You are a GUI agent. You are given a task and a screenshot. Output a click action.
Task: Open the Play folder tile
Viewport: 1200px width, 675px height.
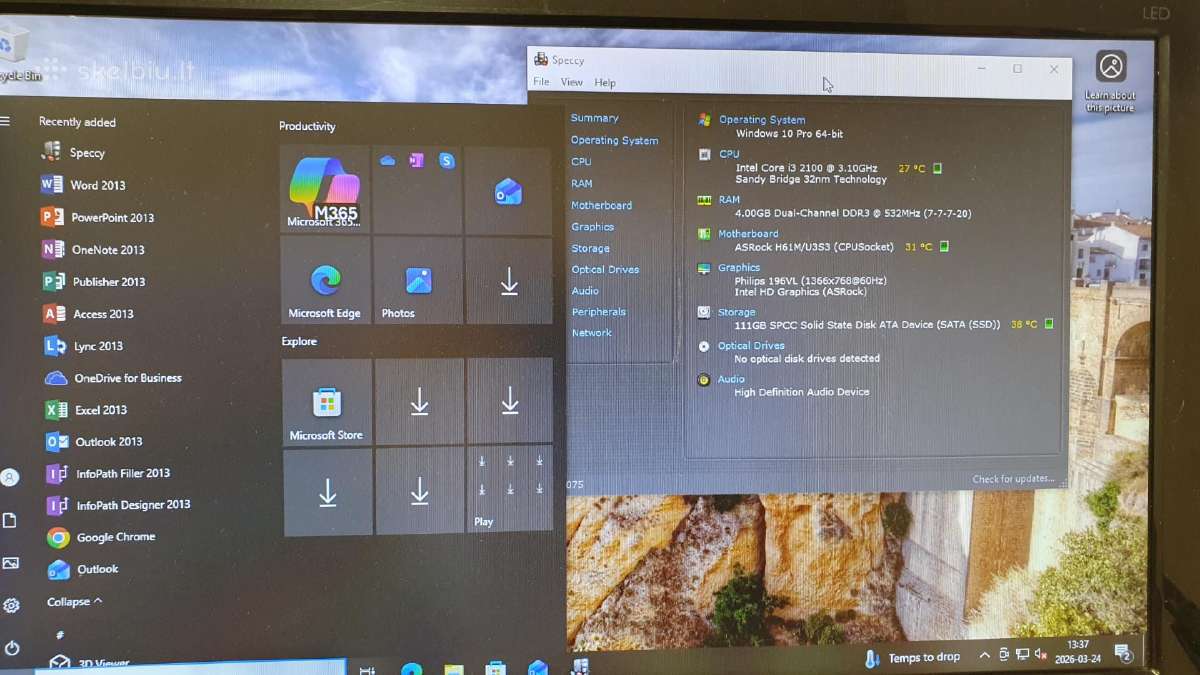[x=510, y=489]
